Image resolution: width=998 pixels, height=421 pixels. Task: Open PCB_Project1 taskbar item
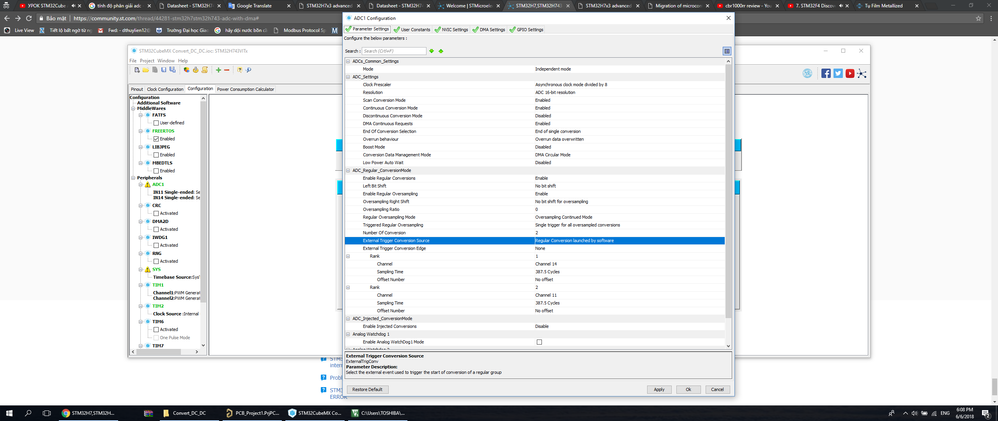click(251, 413)
